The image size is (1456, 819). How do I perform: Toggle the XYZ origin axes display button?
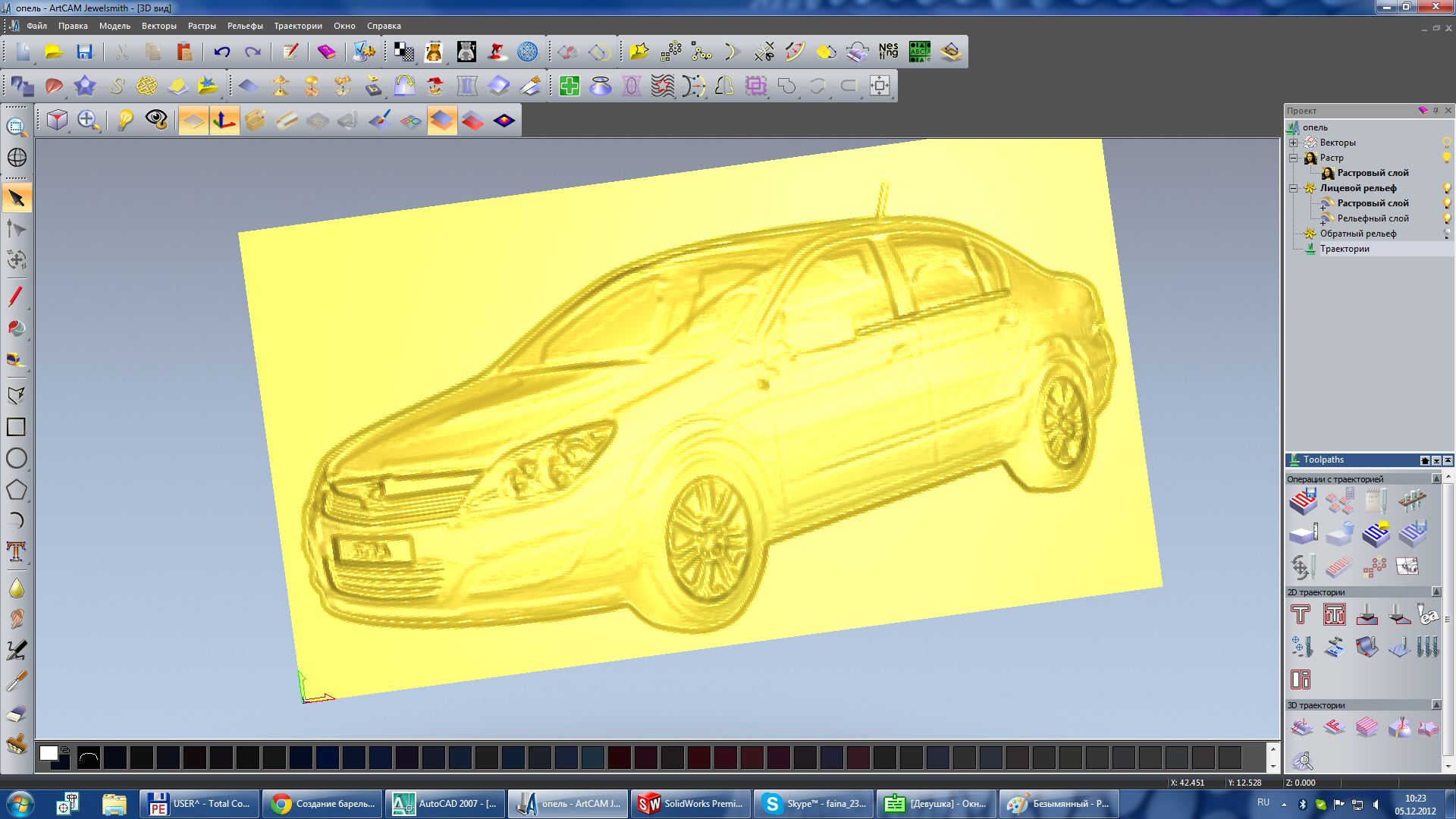tap(224, 120)
